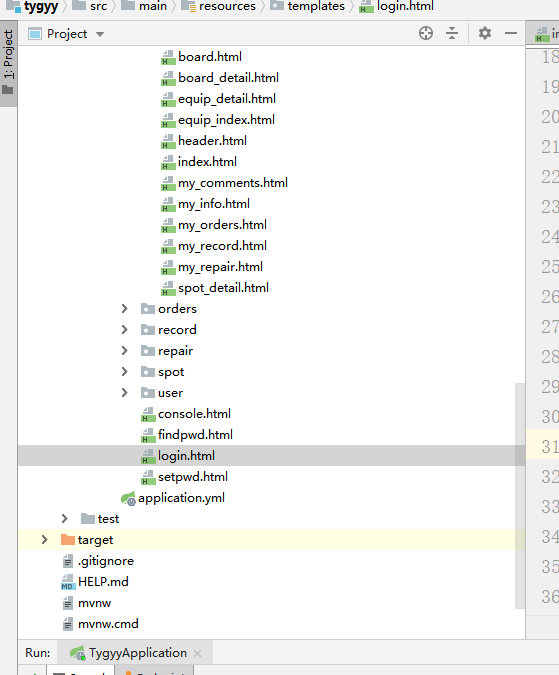Viewport: 559px width, 675px height.
Task: Hide the Project panel with minus icon
Action: [511, 33]
